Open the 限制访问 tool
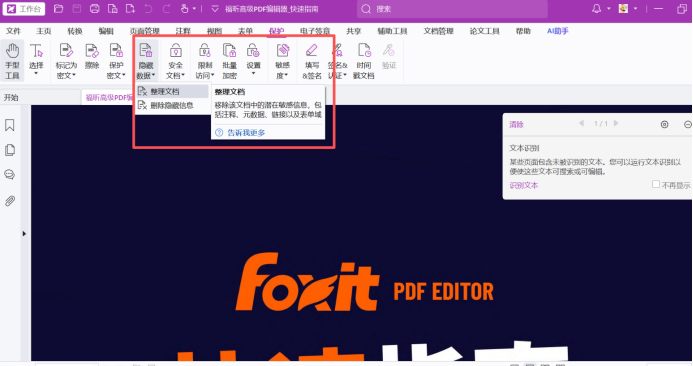 tap(205, 61)
